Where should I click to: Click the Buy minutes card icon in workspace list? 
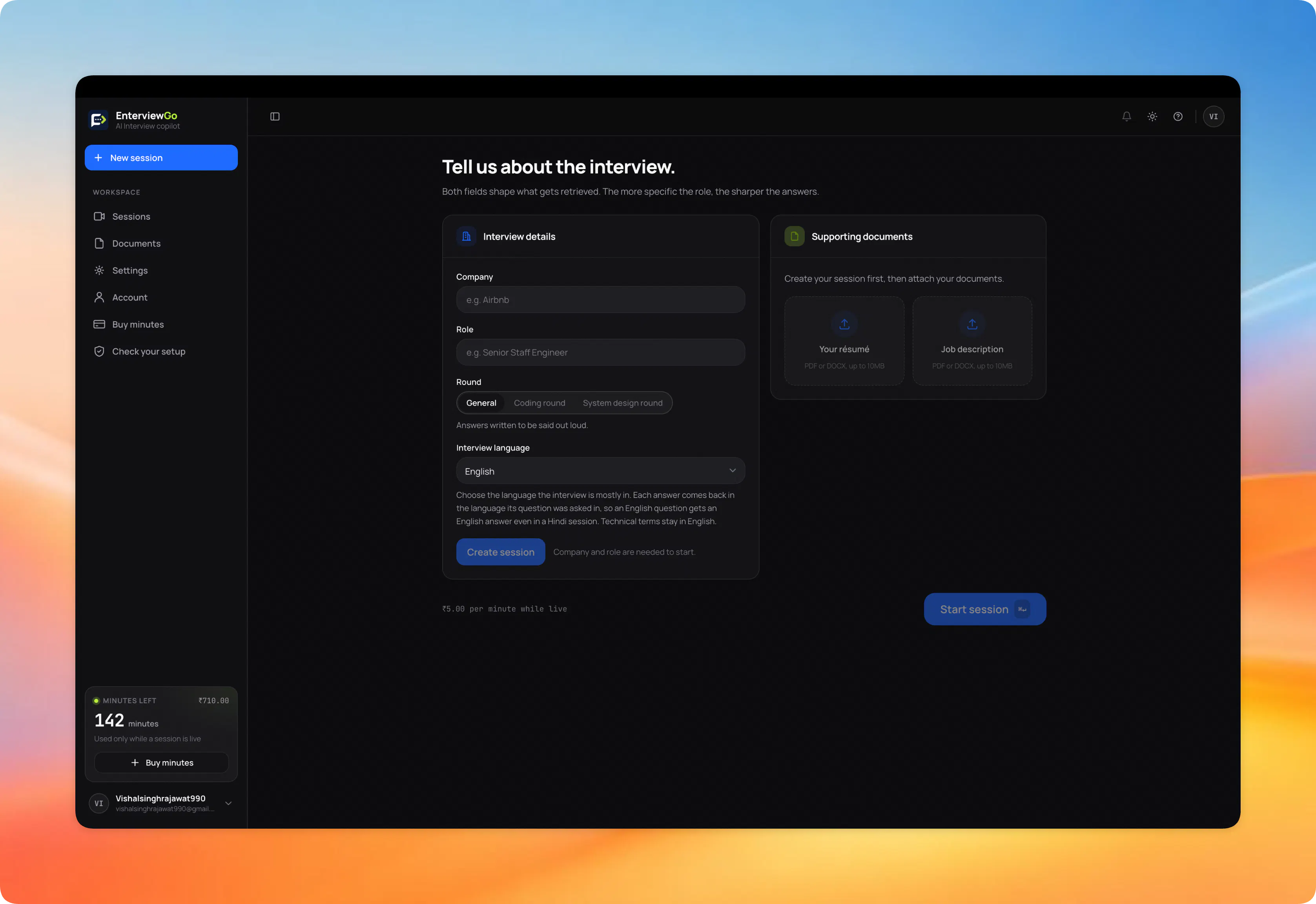pos(99,324)
